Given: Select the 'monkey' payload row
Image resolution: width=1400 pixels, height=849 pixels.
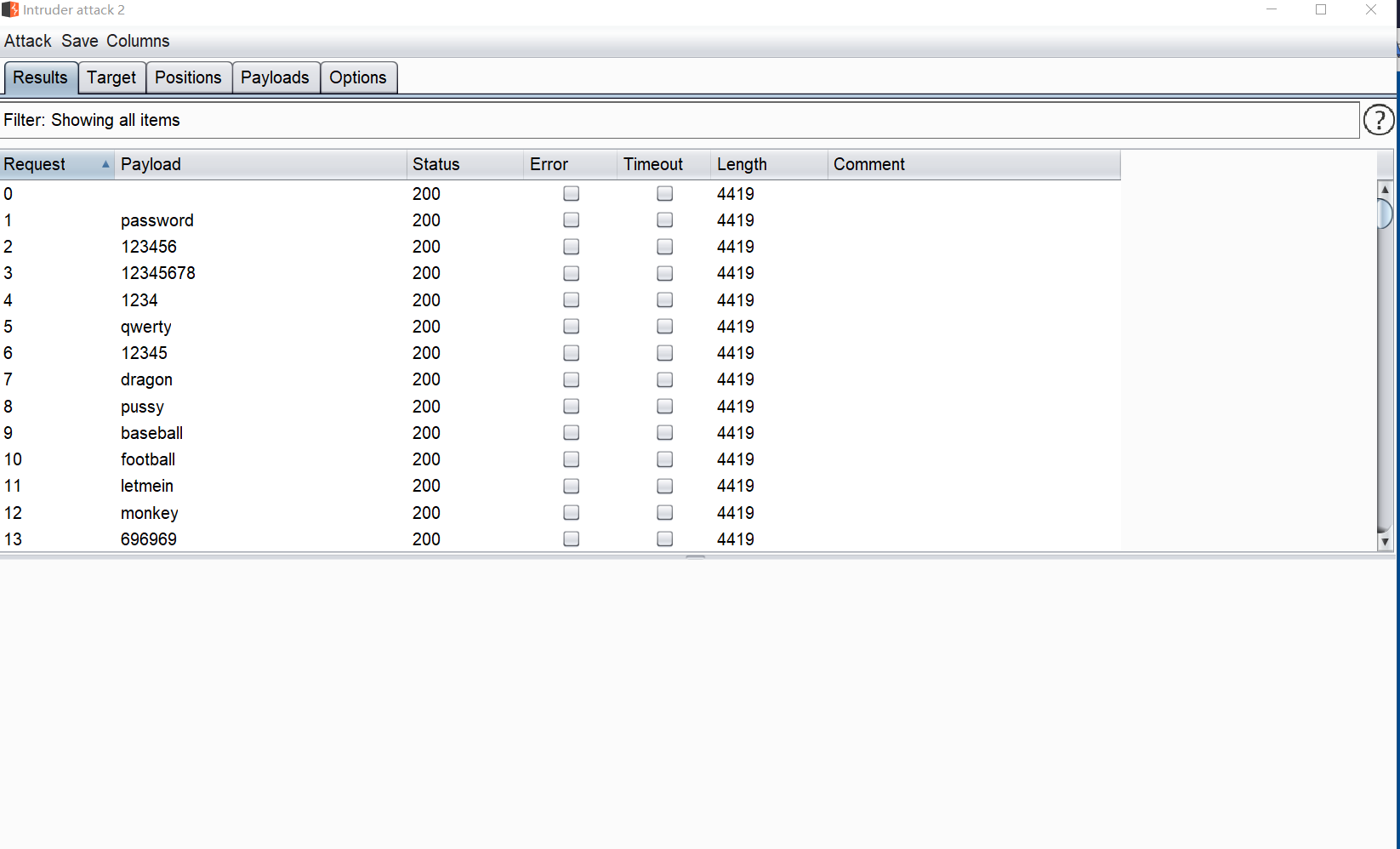Looking at the screenshot, I should [560, 513].
